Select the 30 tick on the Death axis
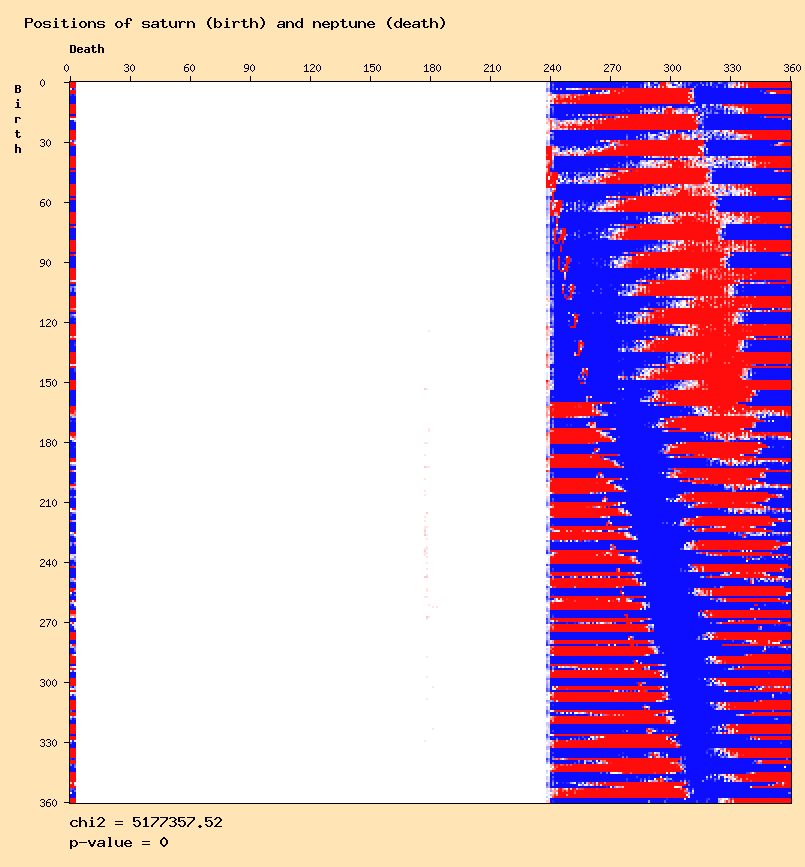 [129, 68]
